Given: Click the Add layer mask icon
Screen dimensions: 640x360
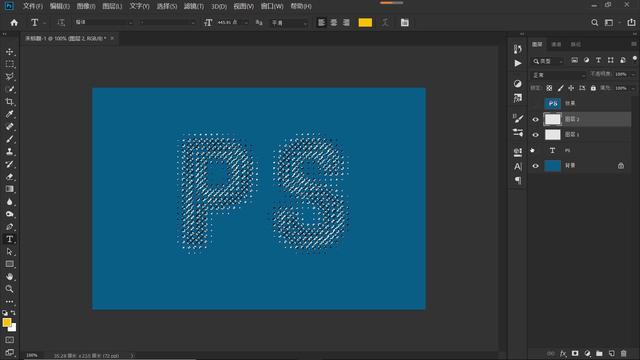Looking at the screenshot, I should point(575,353).
